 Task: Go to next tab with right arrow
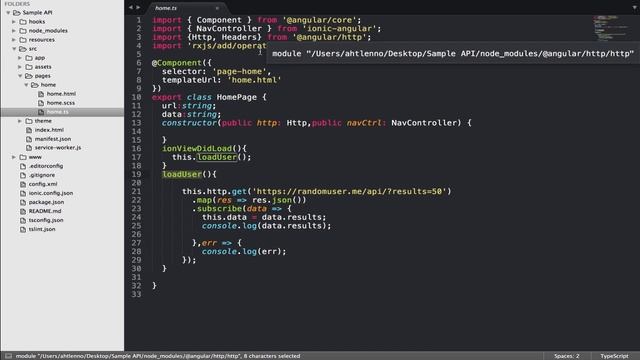pyautogui.click(x=138, y=7)
